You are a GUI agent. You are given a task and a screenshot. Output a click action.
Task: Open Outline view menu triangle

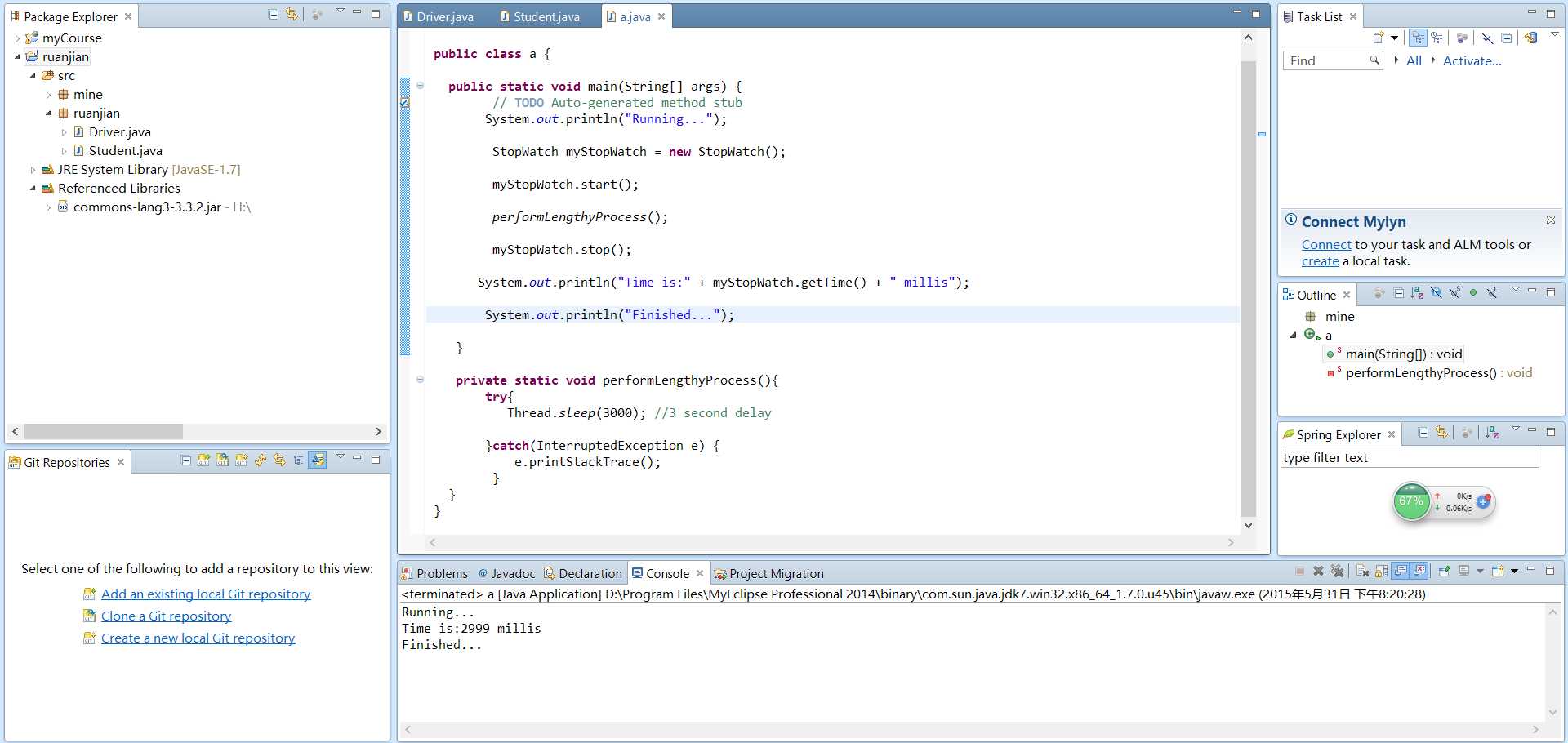coord(1516,289)
